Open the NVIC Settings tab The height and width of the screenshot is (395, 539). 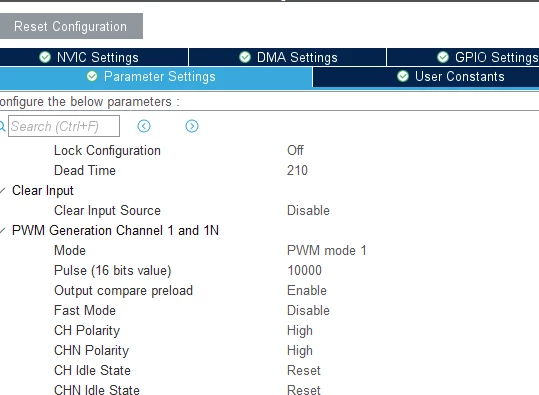pyautogui.click(x=94, y=57)
